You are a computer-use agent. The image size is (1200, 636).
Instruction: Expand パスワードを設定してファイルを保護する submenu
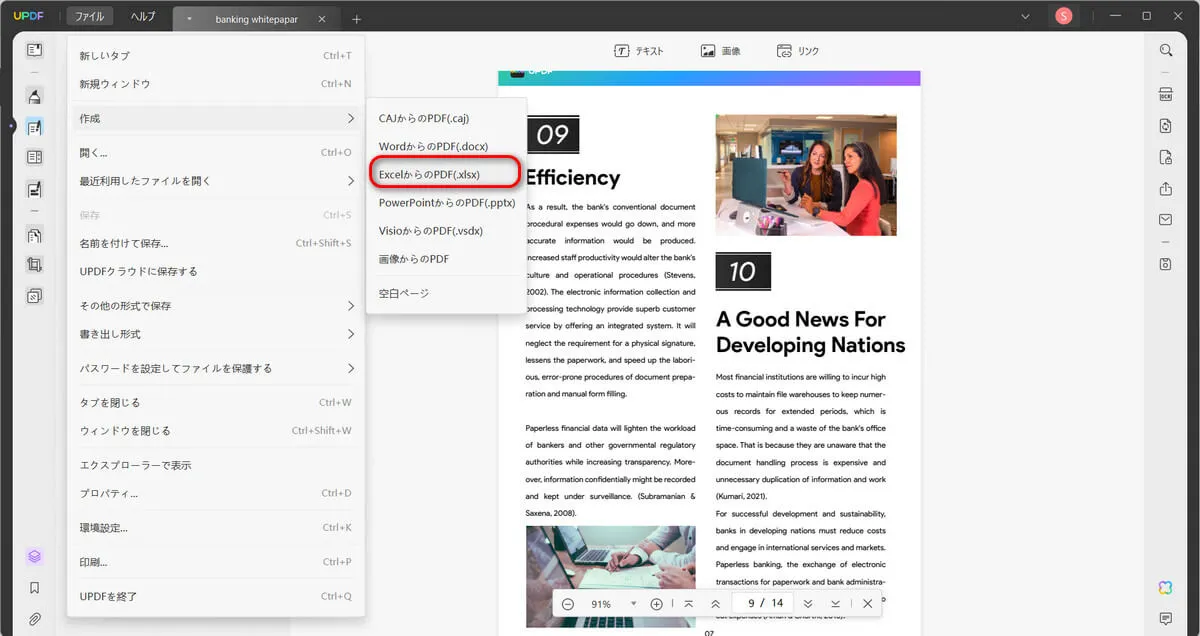351,368
